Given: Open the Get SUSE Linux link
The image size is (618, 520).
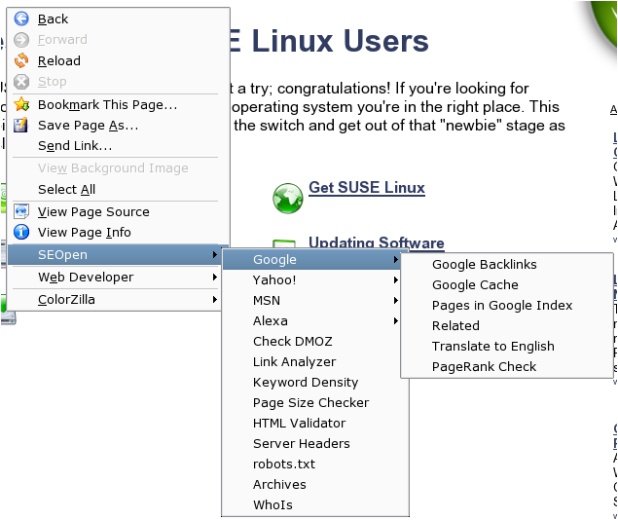Looking at the screenshot, I should pos(366,188).
